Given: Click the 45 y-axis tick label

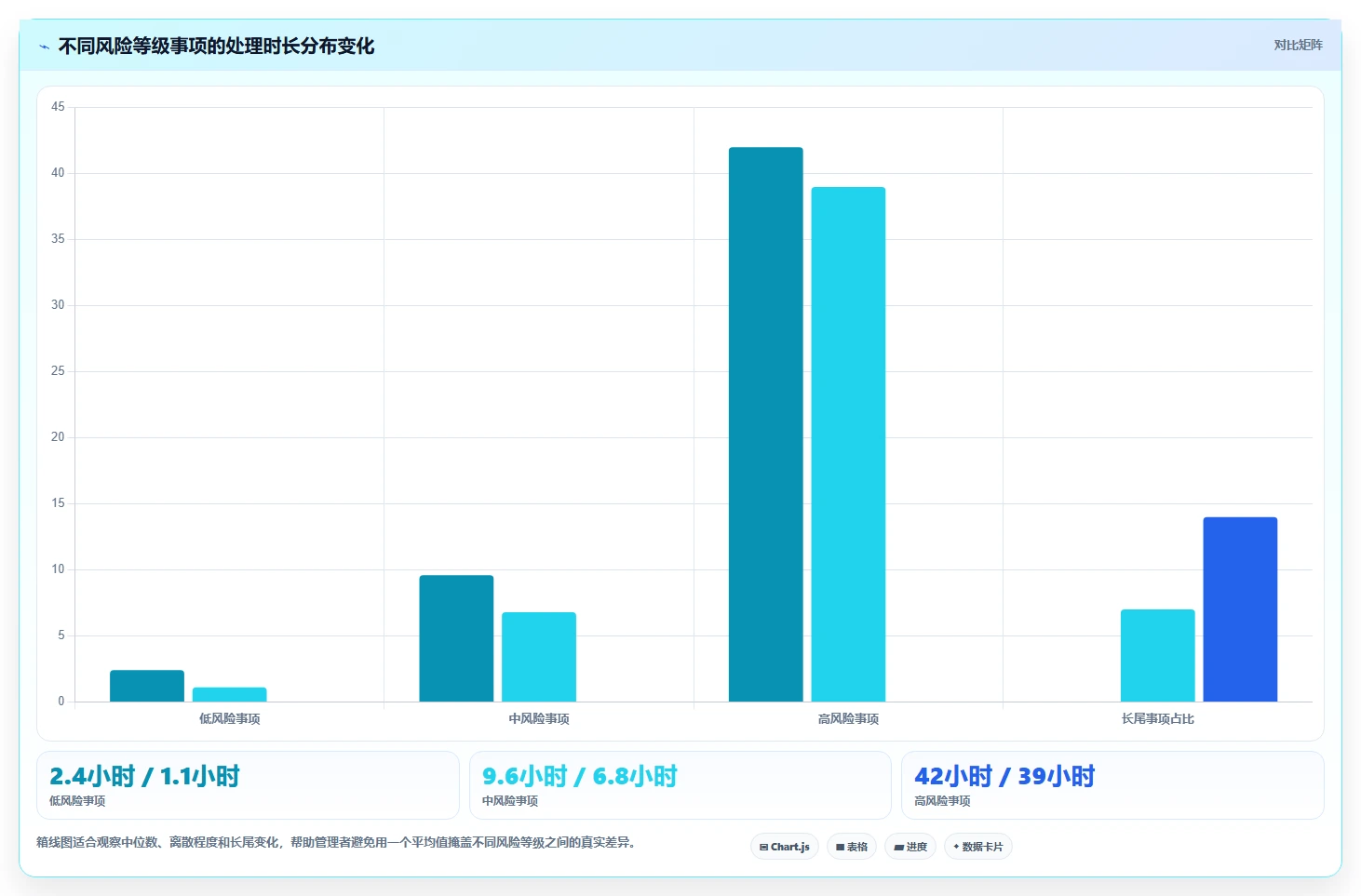Looking at the screenshot, I should click(58, 107).
